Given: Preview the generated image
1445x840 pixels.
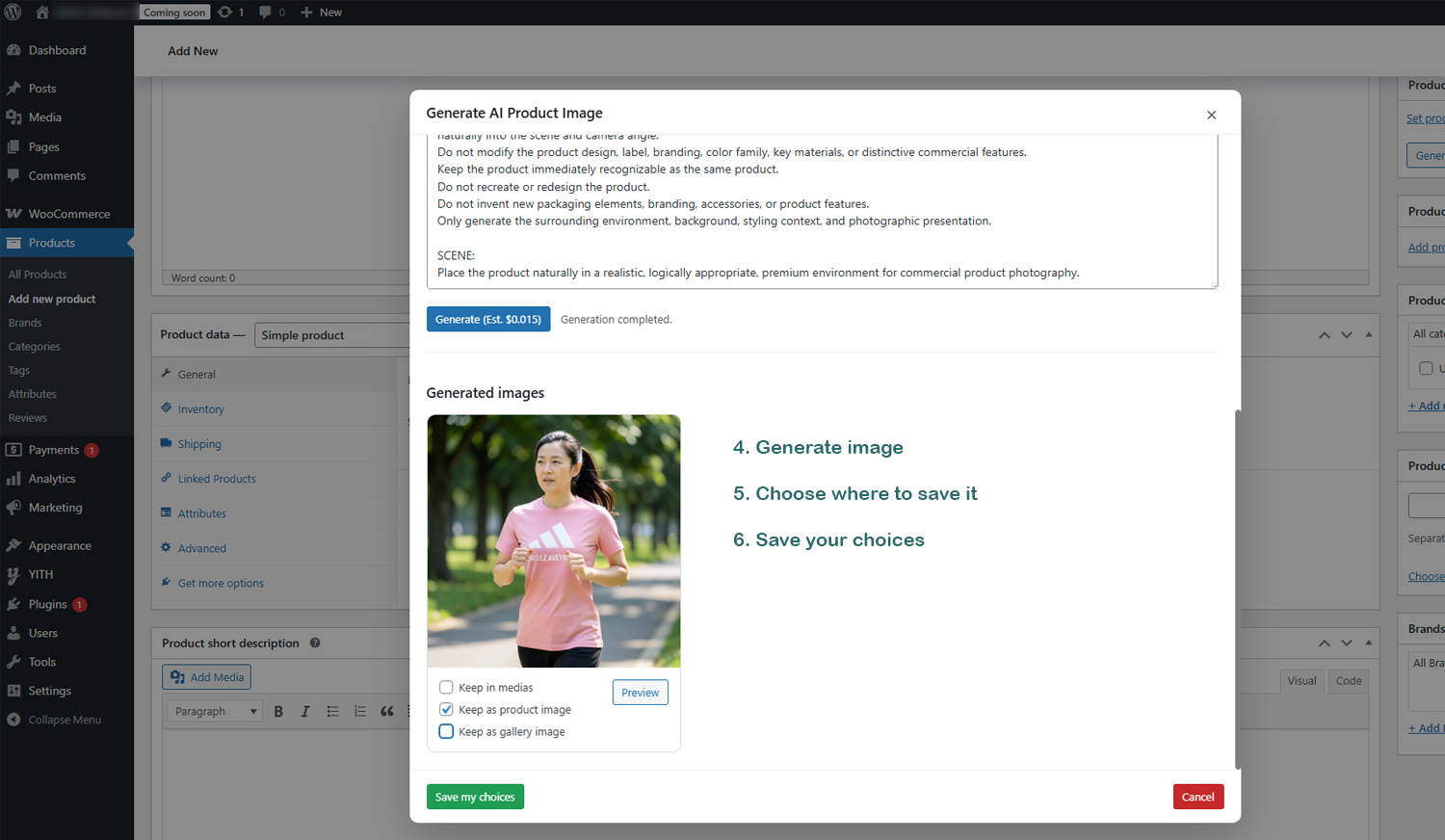Looking at the screenshot, I should [640, 692].
